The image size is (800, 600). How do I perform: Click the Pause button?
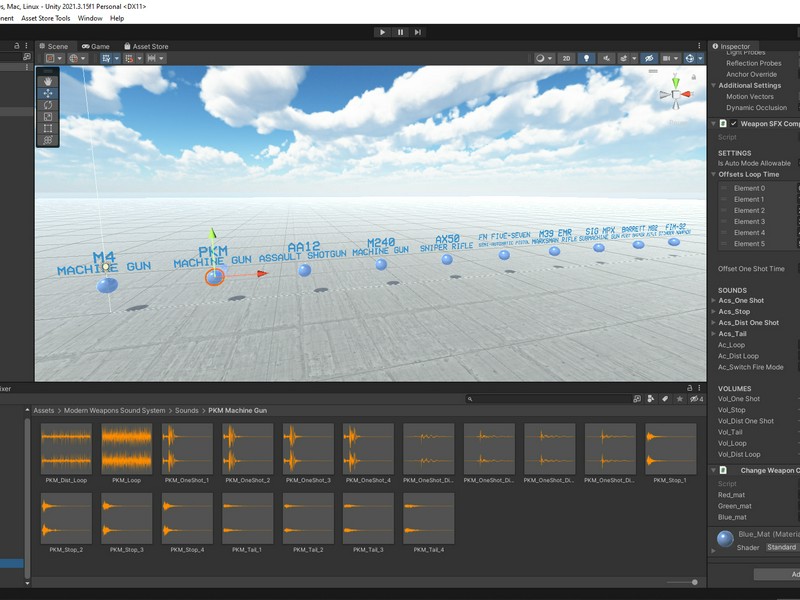pos(401,32)
